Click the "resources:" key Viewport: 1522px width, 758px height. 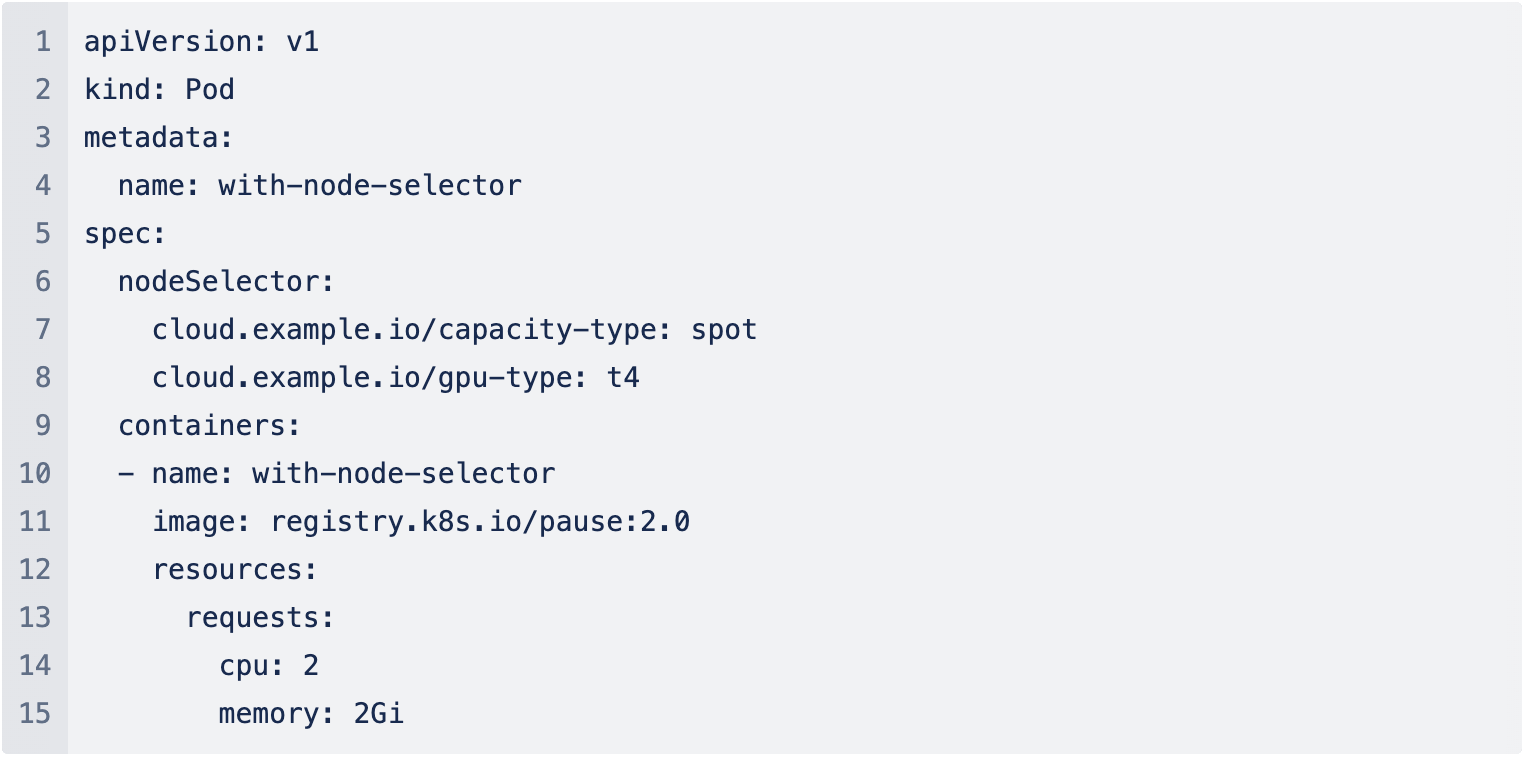[x=235, y=569]
